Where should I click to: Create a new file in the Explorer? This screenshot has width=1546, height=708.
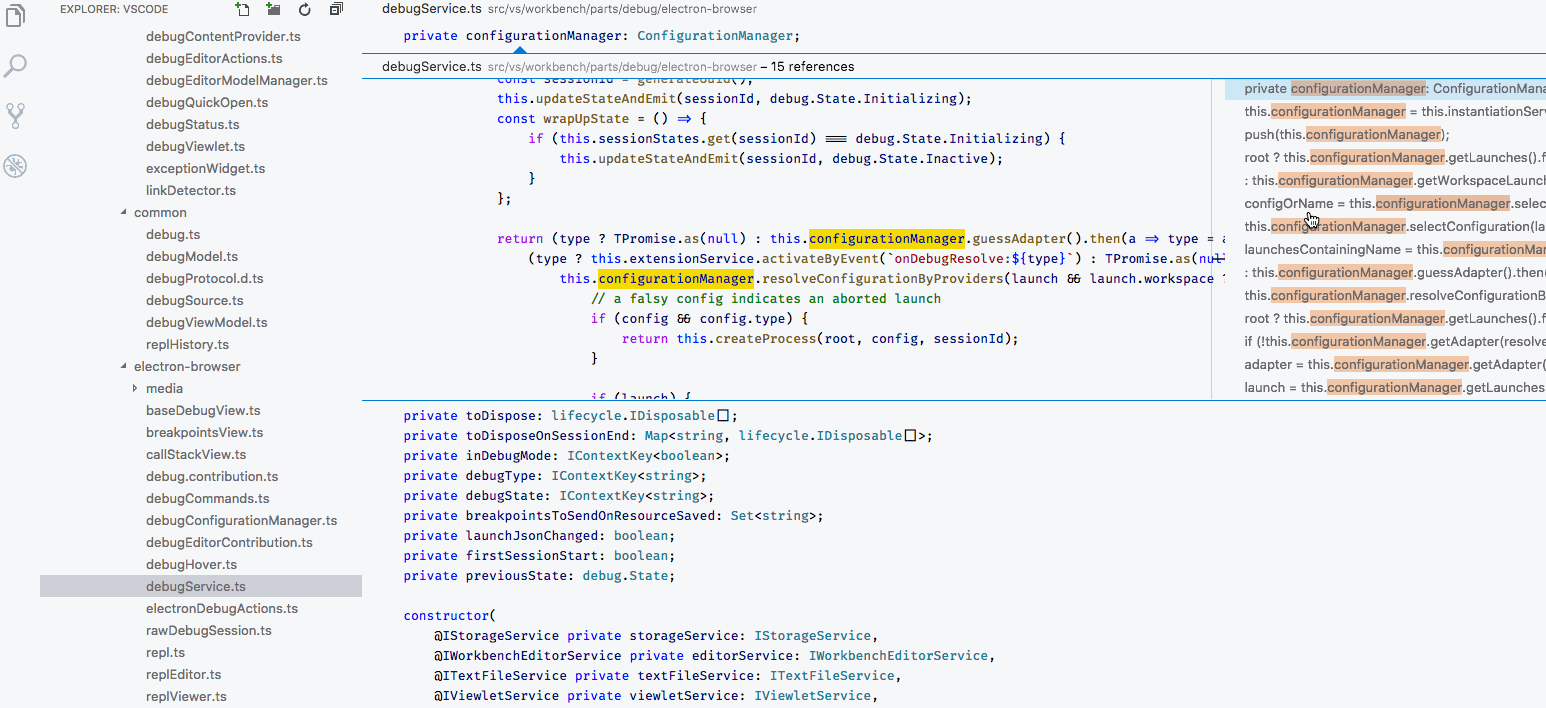242,9
